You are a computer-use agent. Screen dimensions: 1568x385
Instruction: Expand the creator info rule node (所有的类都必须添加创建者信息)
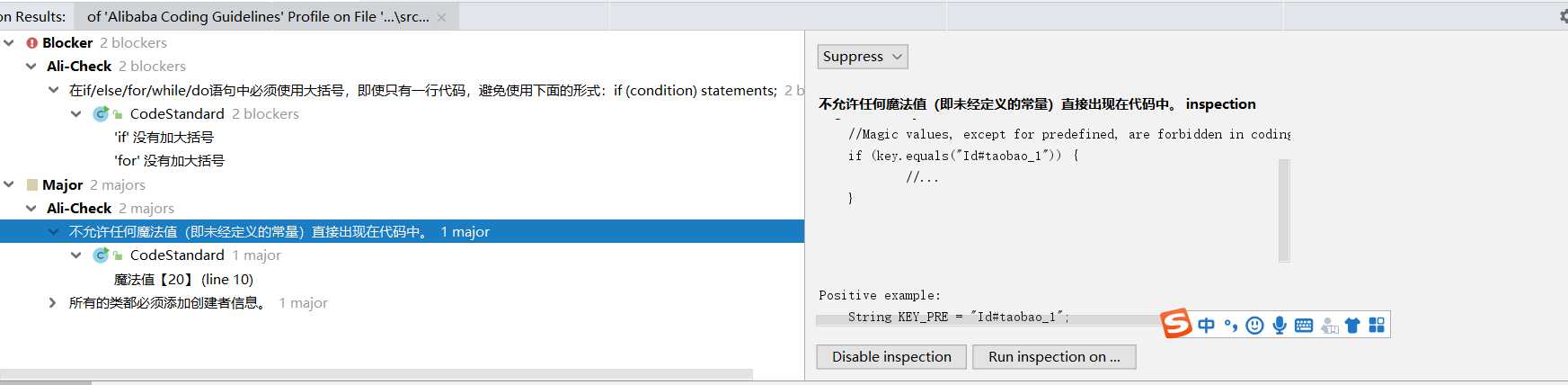pos(53,303)
